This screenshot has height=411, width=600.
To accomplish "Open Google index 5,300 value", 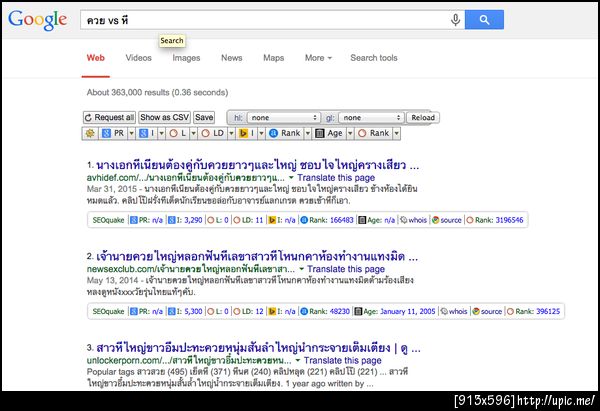I will point(193,312).
